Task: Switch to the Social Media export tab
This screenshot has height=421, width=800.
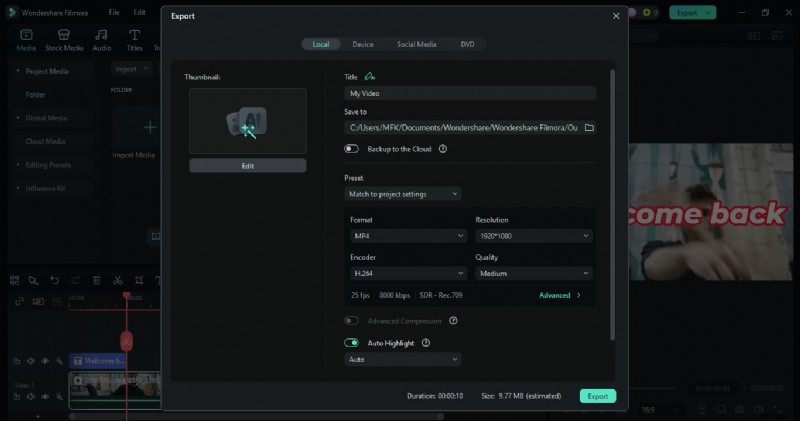Action: tap(416, 44)
